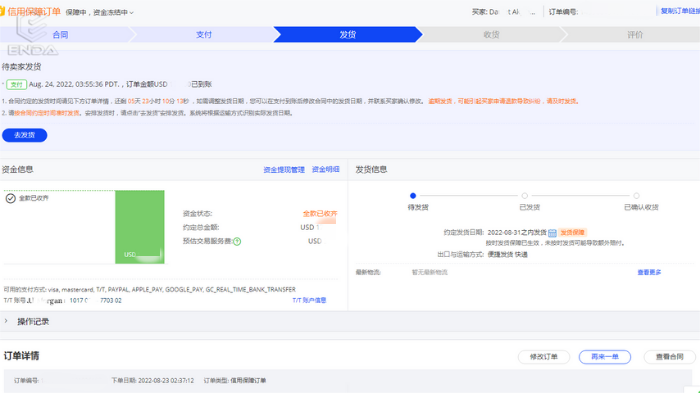Click the 复制订单链接 link
This screenshot has height=393, width=700.
point(680,11)
